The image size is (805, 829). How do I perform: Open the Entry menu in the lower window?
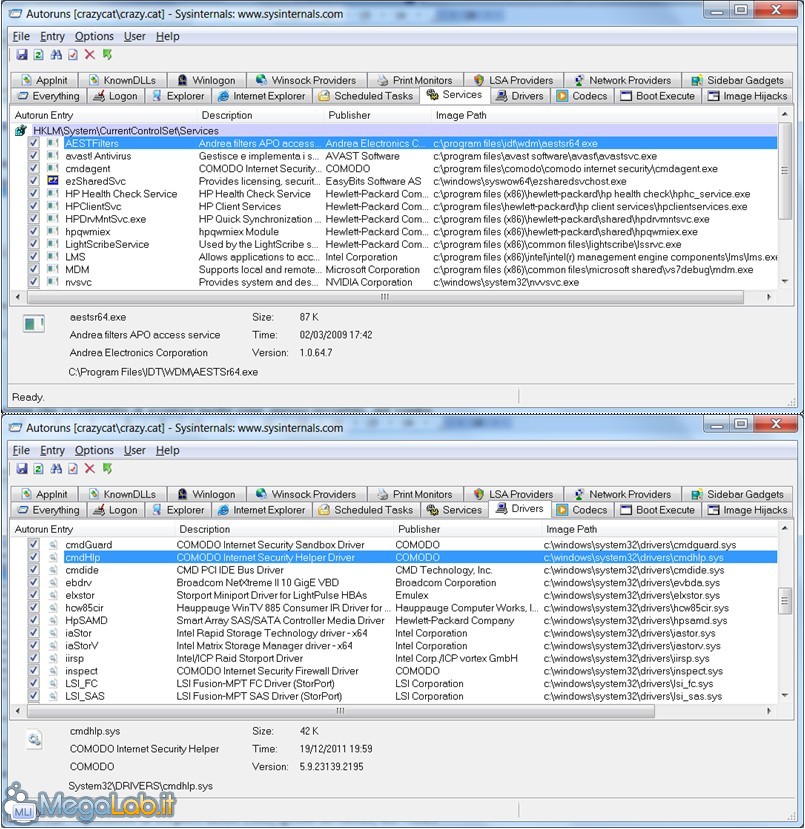coord(52,450)
